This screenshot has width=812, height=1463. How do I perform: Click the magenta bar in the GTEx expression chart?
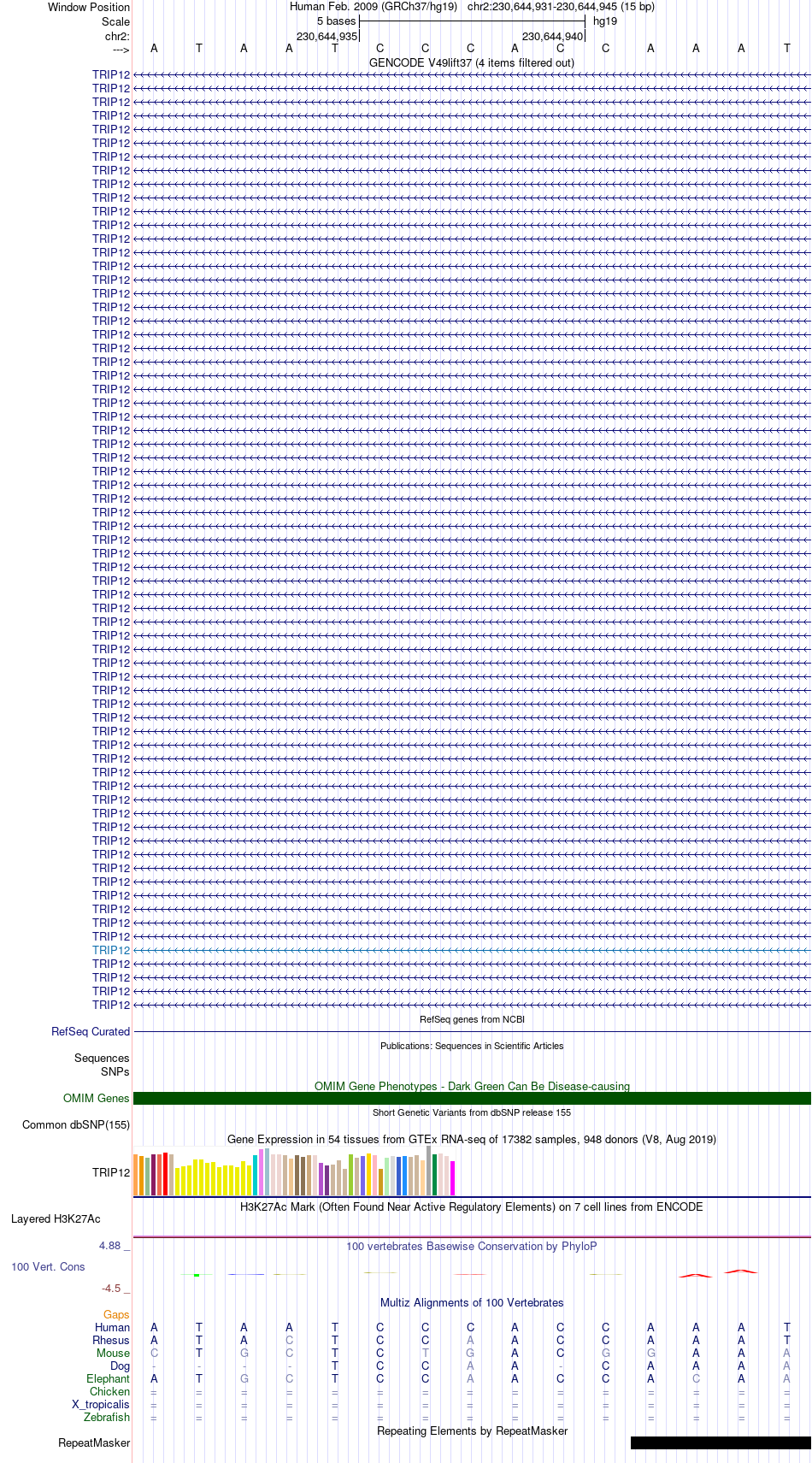coord(453,1177)
